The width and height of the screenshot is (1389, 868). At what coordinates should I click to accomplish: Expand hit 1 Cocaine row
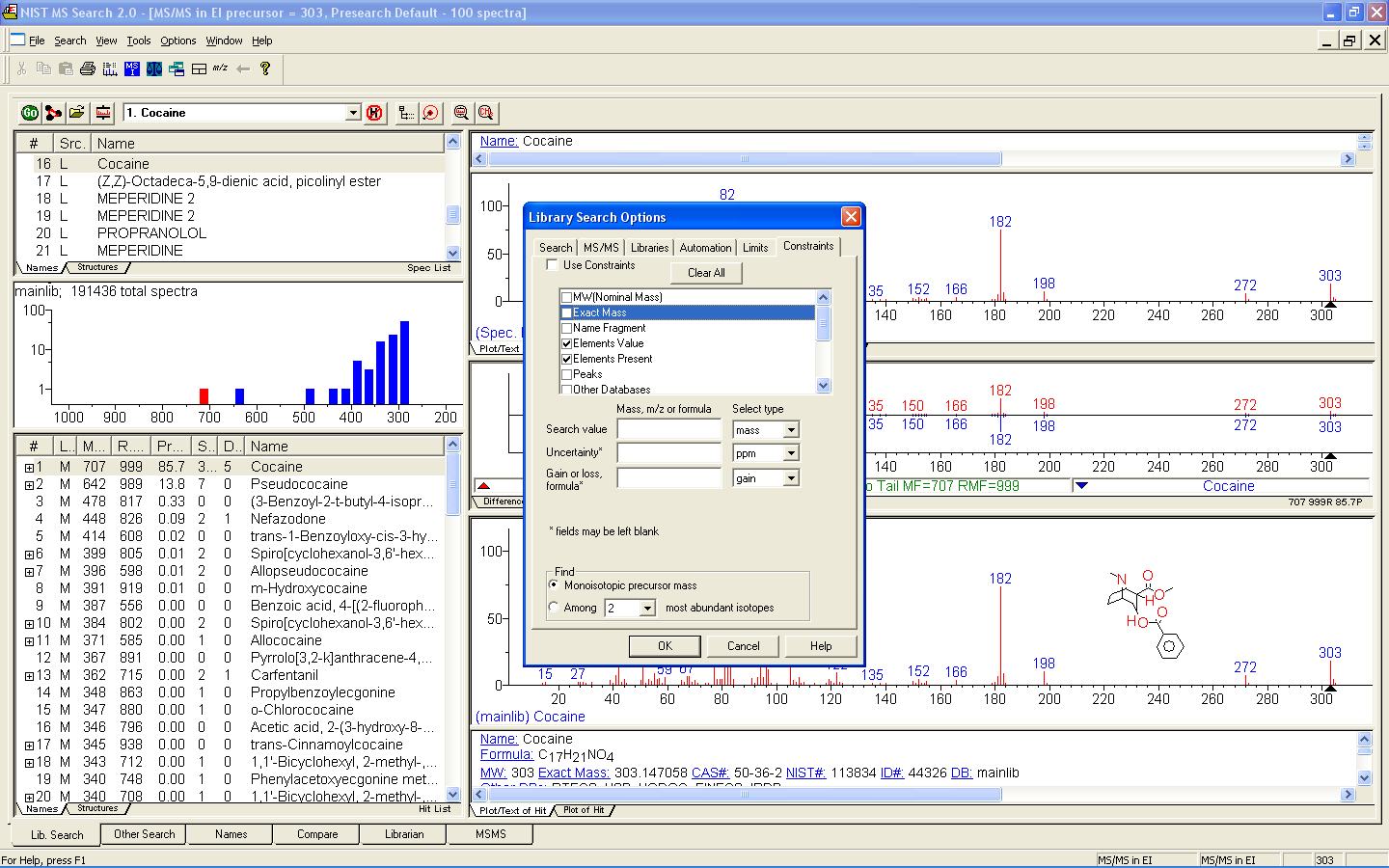[29, 467]
